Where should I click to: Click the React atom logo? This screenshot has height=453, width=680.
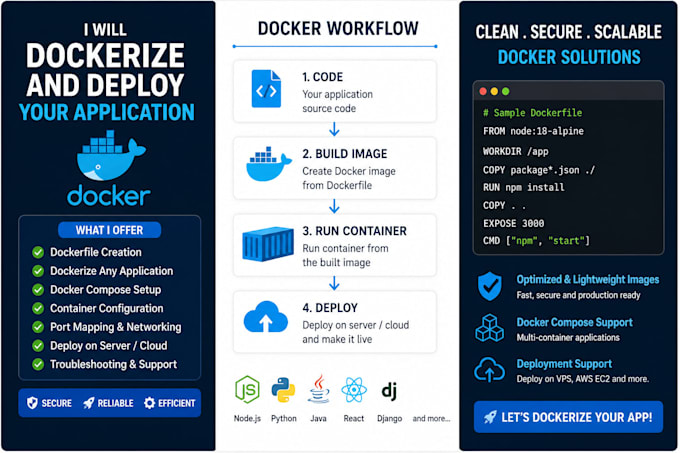coord(354,389)
